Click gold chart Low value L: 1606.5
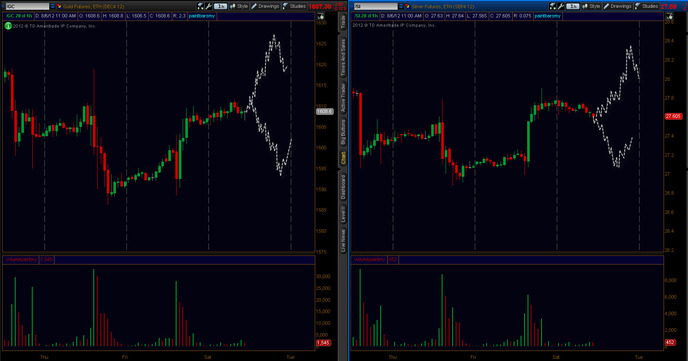This screenshot has height=361, width=688. [x=136, y=16]
